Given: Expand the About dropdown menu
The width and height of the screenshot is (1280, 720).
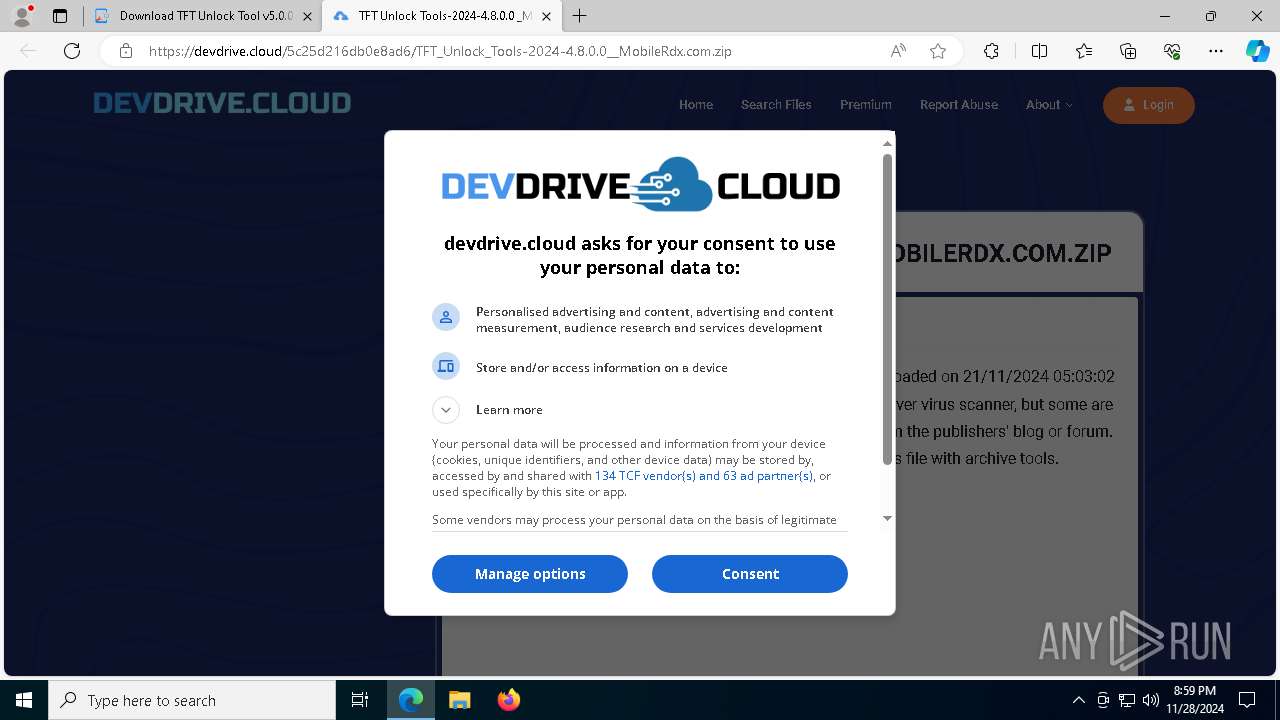Looking at the screenshot, I should [x=1049, y=104].
